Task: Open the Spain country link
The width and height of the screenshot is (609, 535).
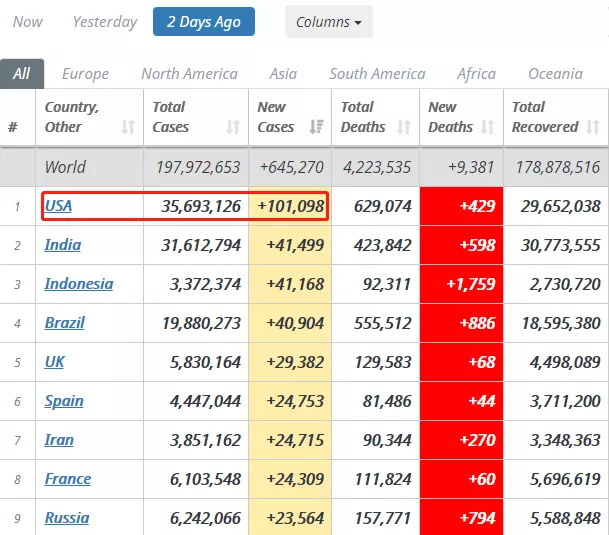Action: point(64,401)
